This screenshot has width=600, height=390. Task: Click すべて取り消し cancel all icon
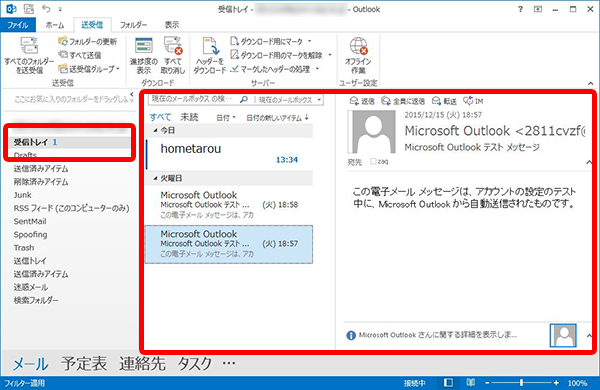[x=173, y=55]
